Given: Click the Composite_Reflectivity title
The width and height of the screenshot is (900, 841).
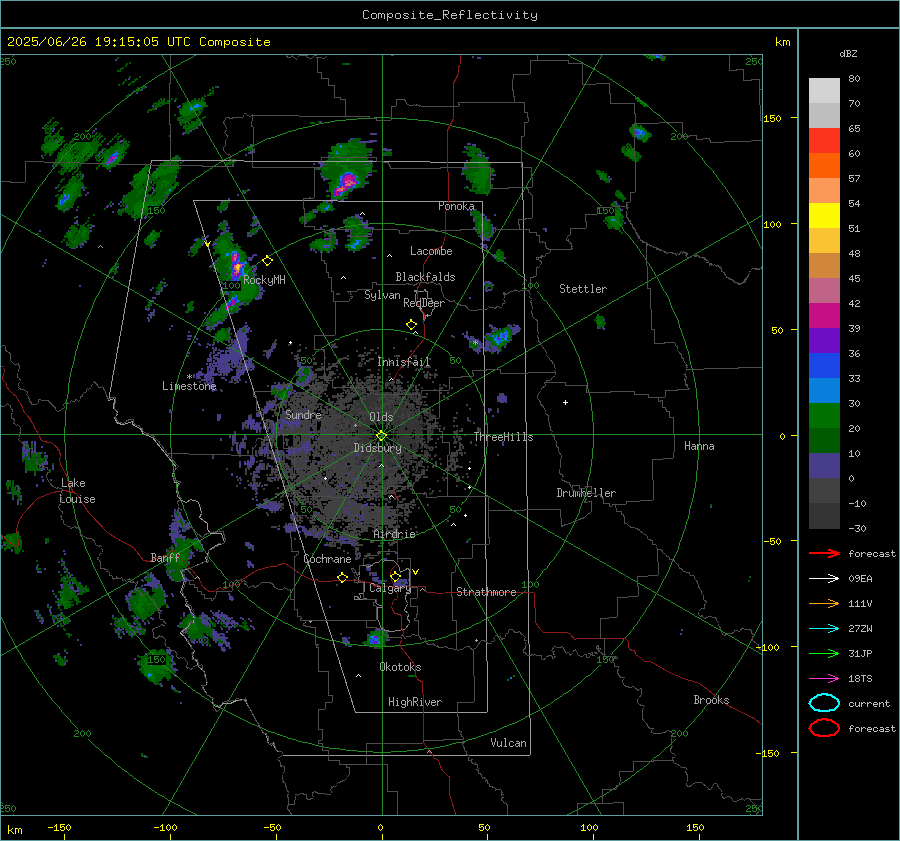Looking at the screenshot, I should pyautogui.click(x=449, y=15).
